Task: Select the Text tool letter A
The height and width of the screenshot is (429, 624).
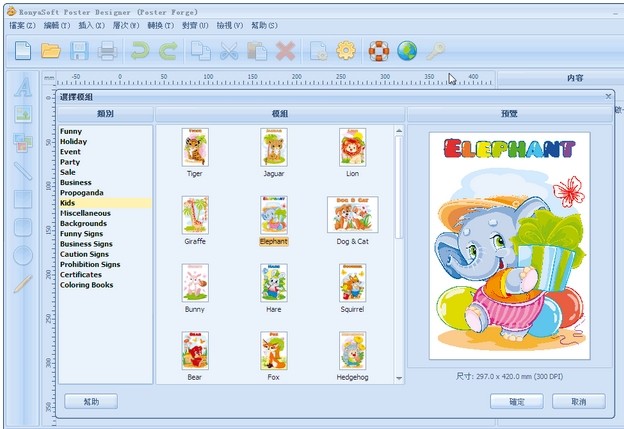Action: click(23, 87)
